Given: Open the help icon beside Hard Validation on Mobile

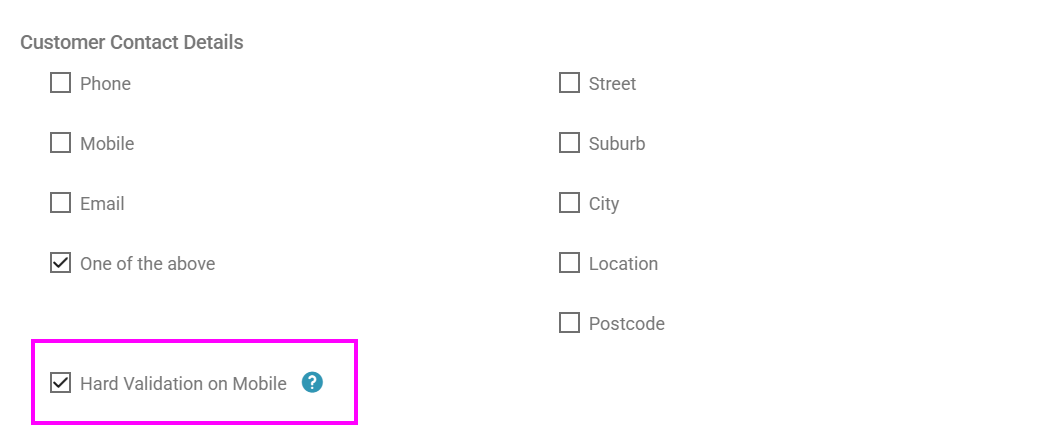Looking at the screenshot, I should 312,382.
